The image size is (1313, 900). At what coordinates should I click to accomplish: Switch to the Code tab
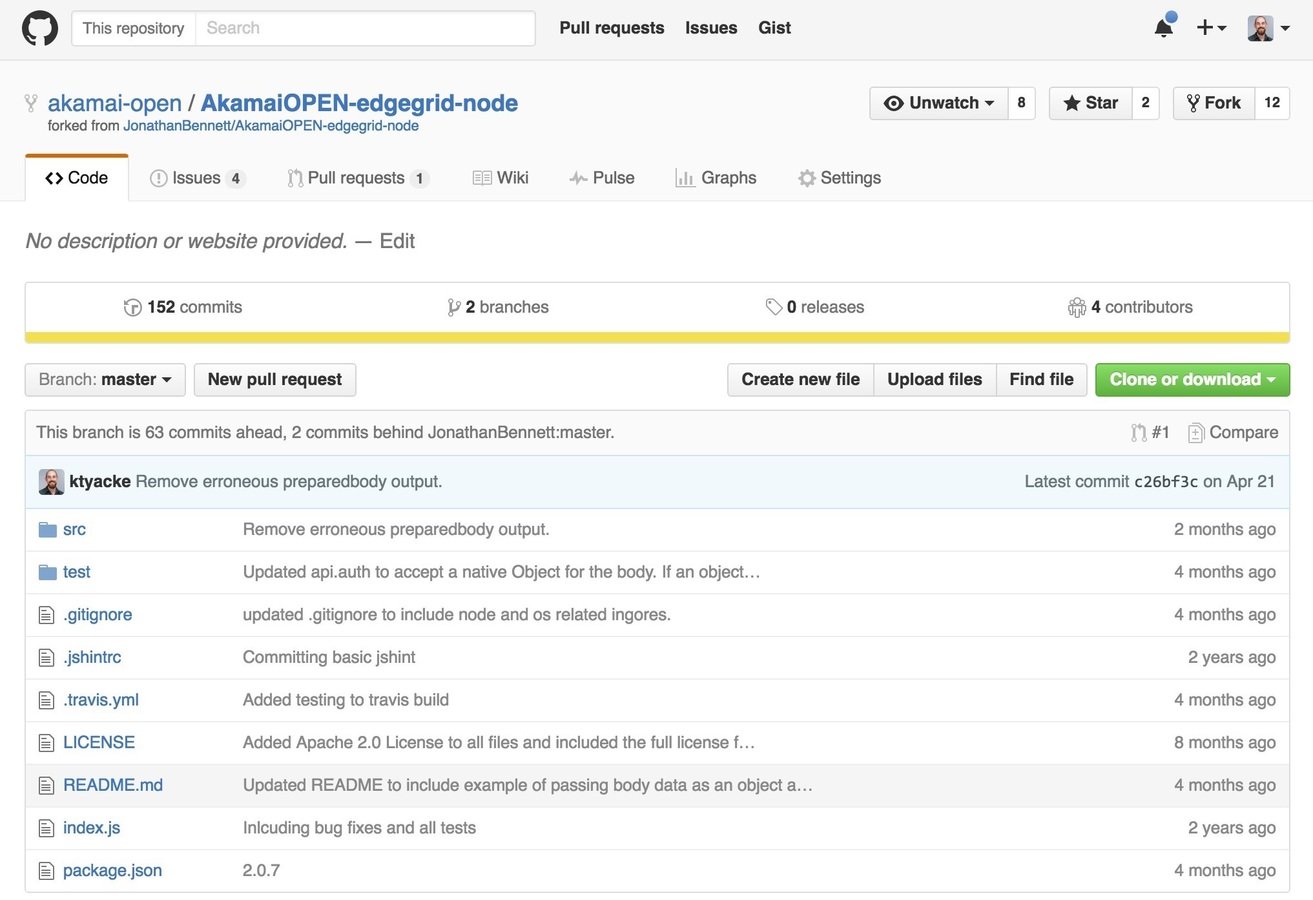click(77, 178)
